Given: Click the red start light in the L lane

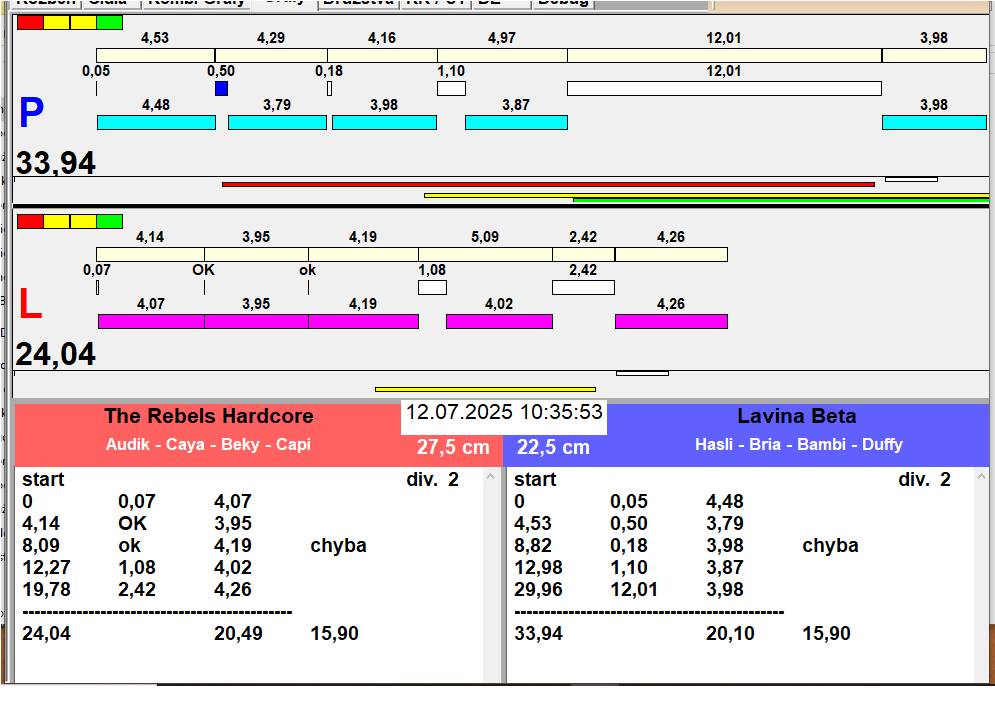Looking at the screenshot, I should point(30,221).
